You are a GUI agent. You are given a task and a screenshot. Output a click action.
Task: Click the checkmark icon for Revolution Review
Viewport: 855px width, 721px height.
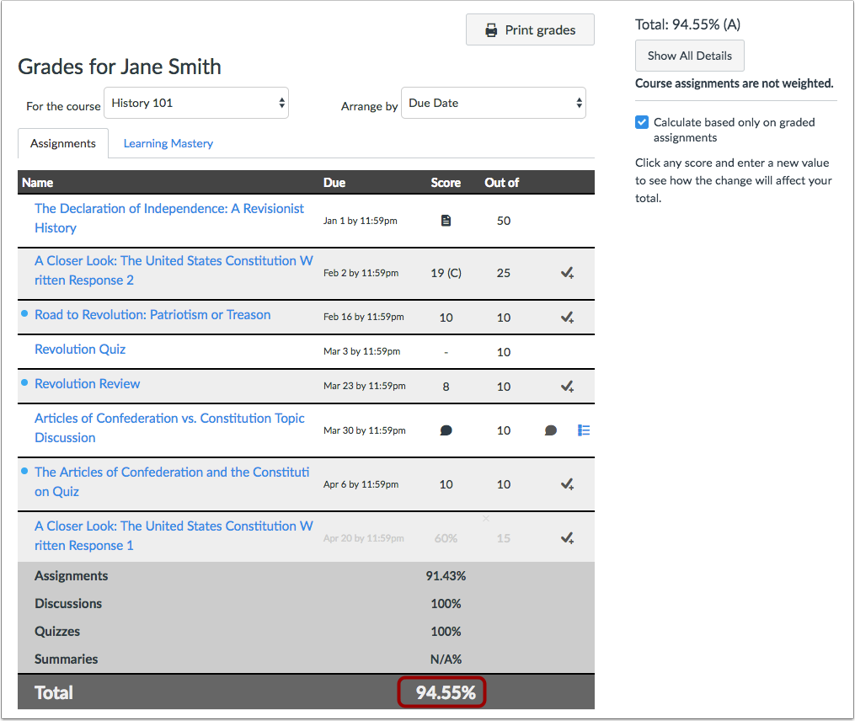[567, 386]
